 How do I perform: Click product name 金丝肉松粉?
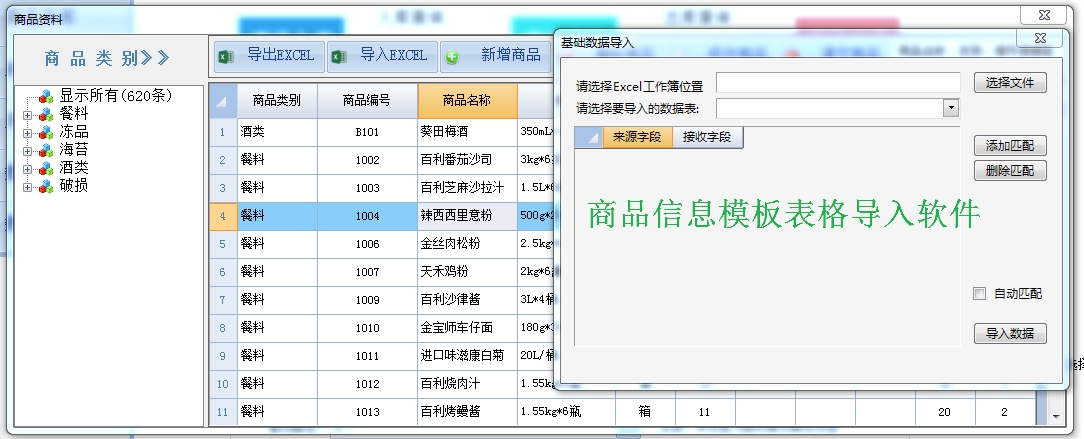pyautogui.click(x=451, y=243)
